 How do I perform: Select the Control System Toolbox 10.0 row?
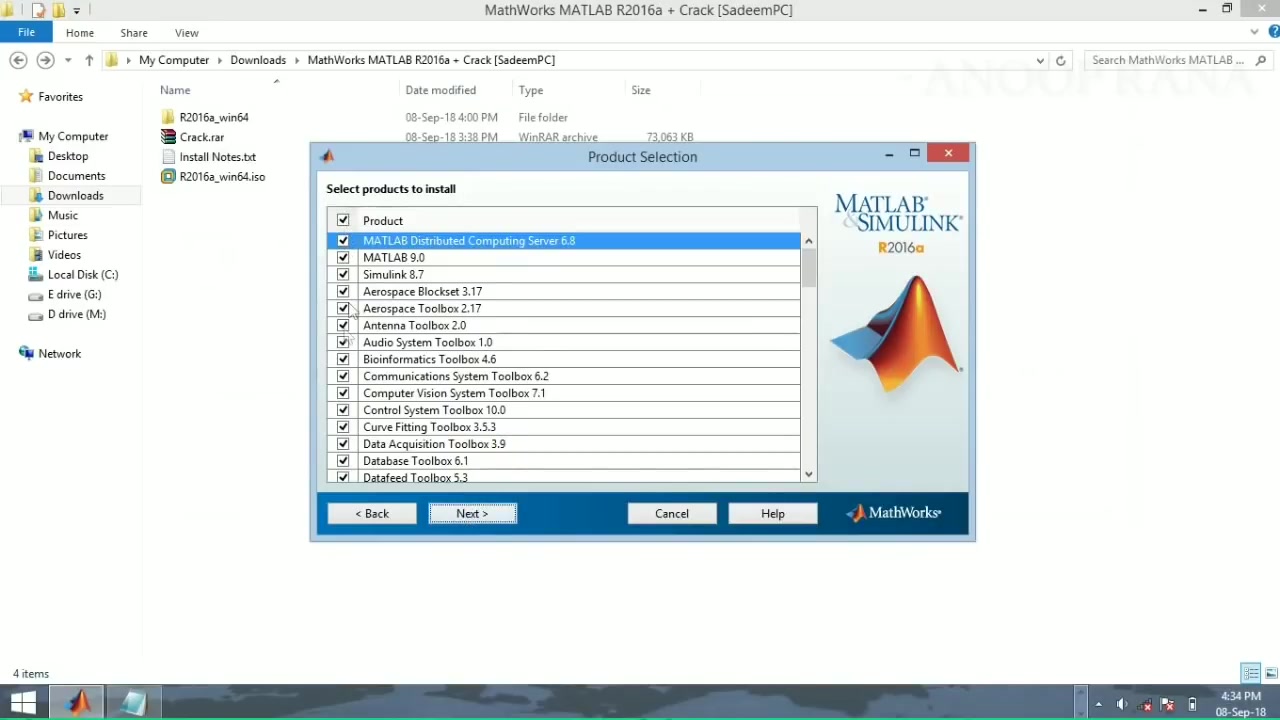[x=564, y=410]
